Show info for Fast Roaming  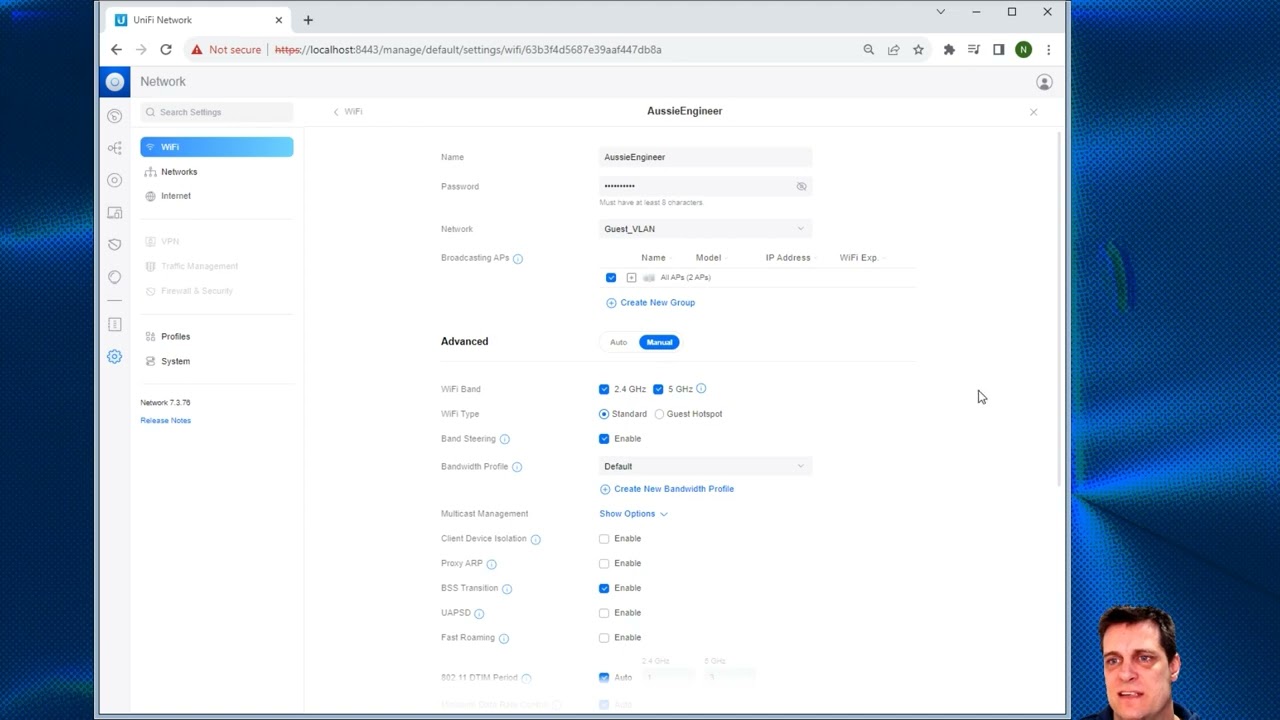coord(503,638)
